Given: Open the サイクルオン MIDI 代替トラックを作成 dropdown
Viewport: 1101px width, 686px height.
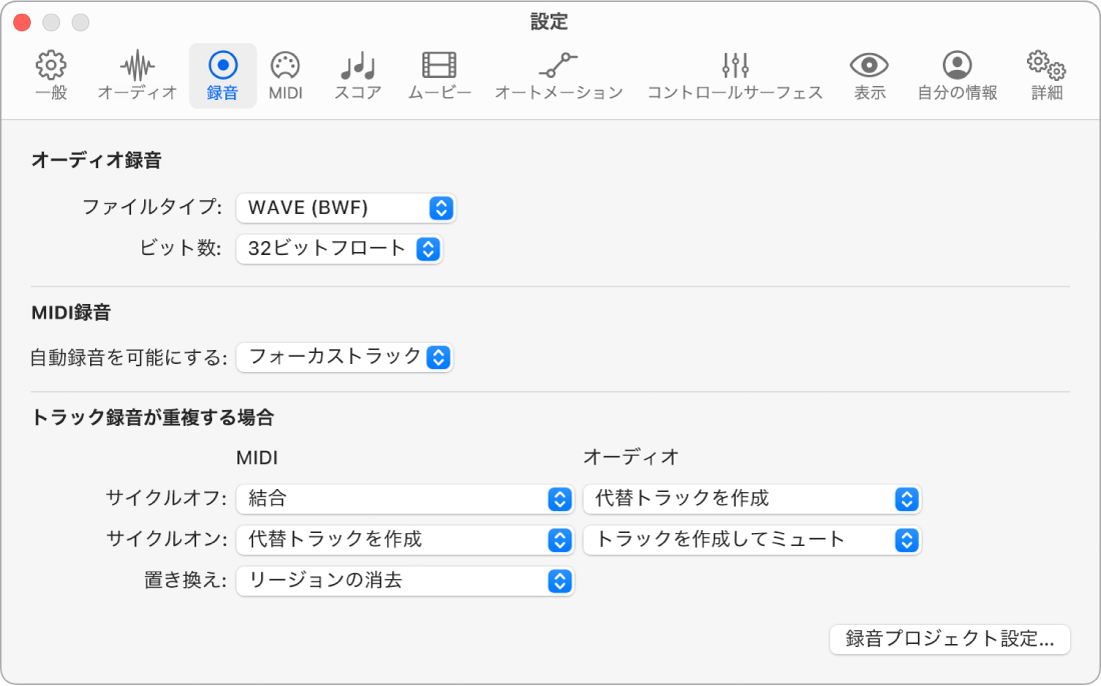Looking at the screenshot, I should tap(405, 540).
